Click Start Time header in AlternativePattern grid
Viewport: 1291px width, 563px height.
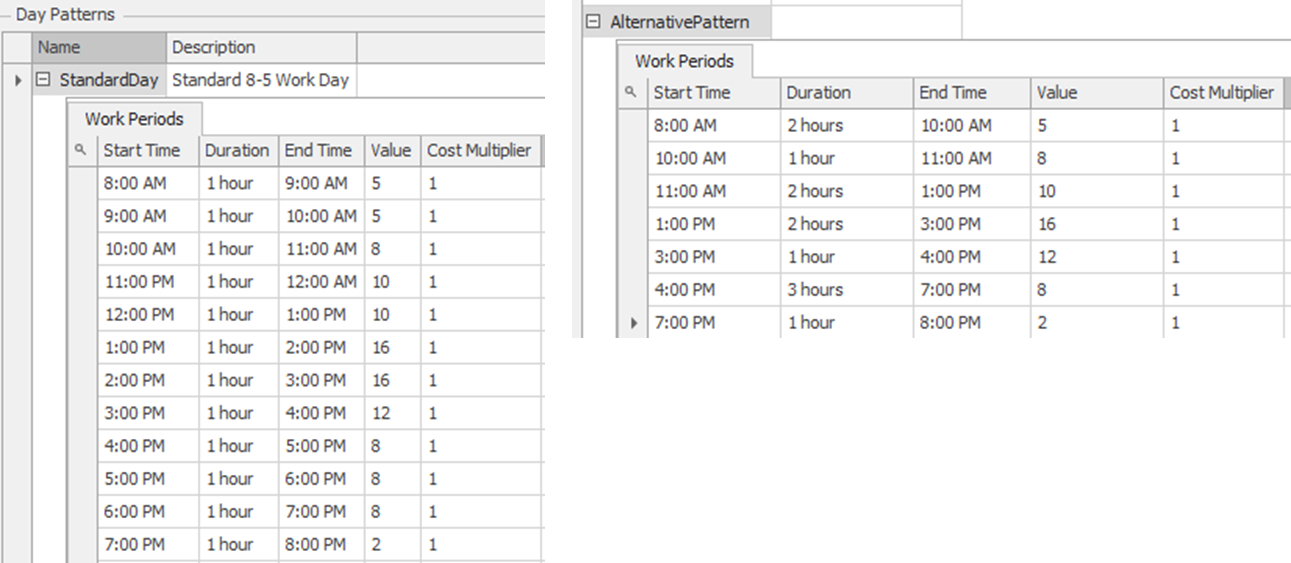pyautogui.click(x=713, y=92)
